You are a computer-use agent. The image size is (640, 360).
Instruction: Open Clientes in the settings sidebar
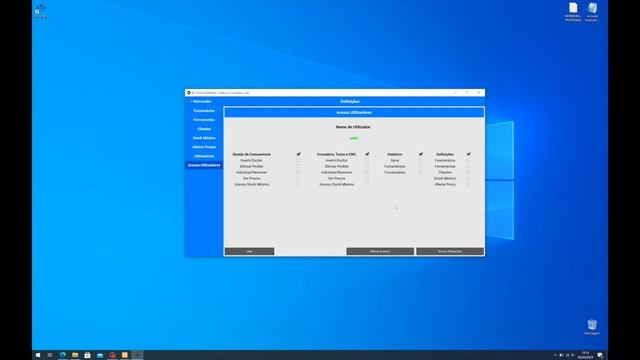point(204,129)
